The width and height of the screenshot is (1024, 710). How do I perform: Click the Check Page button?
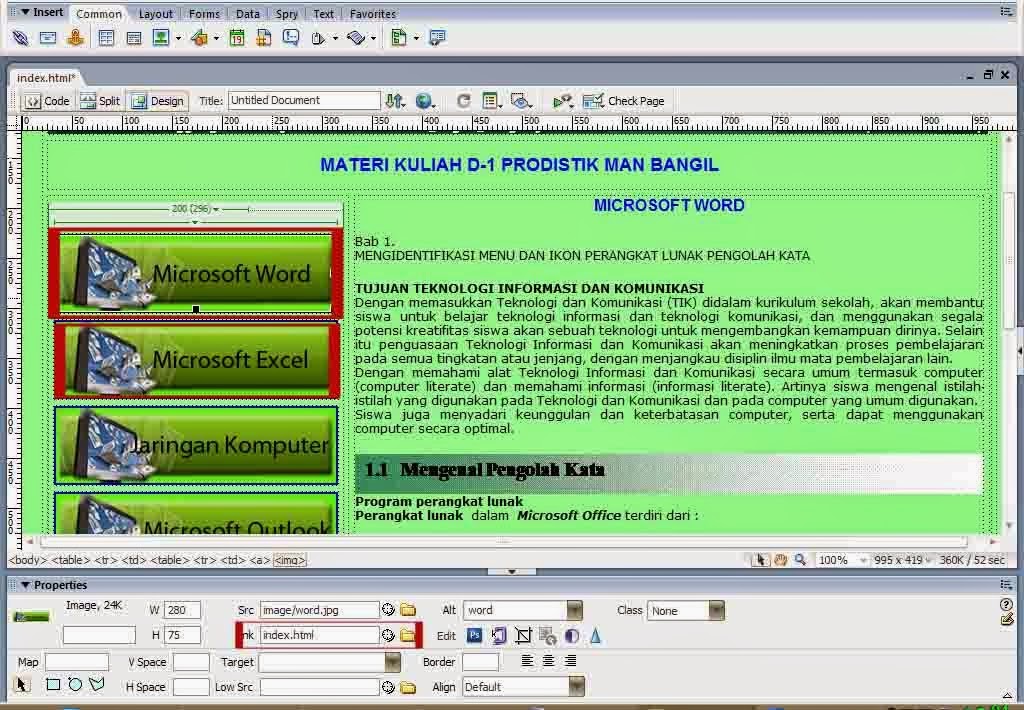pyautogui.click(x=624, y=101)
